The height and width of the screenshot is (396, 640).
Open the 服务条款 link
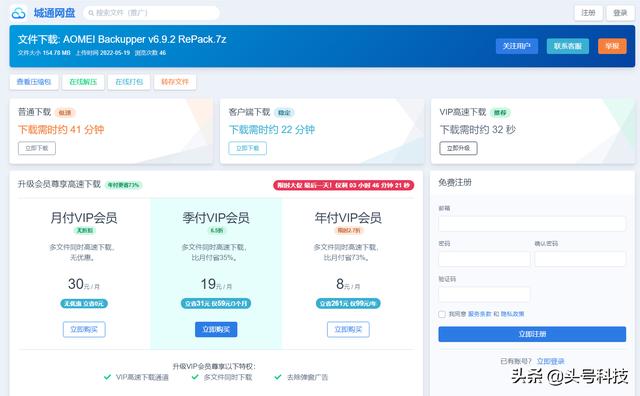pyautogui.click(x=479, y=314)
